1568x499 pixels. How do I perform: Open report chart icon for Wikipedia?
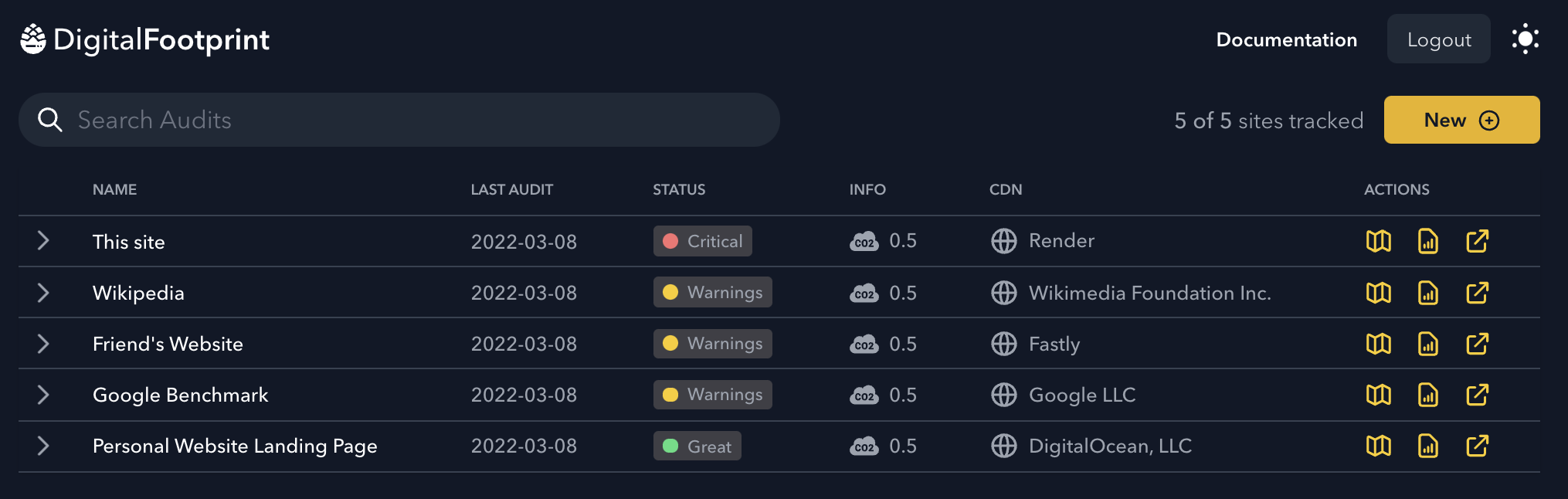[1427, 293]
